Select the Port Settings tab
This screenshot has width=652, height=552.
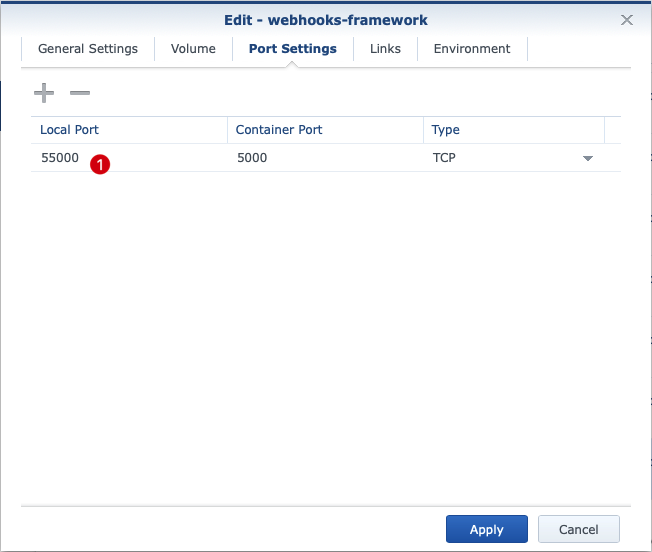pos(293,49)
